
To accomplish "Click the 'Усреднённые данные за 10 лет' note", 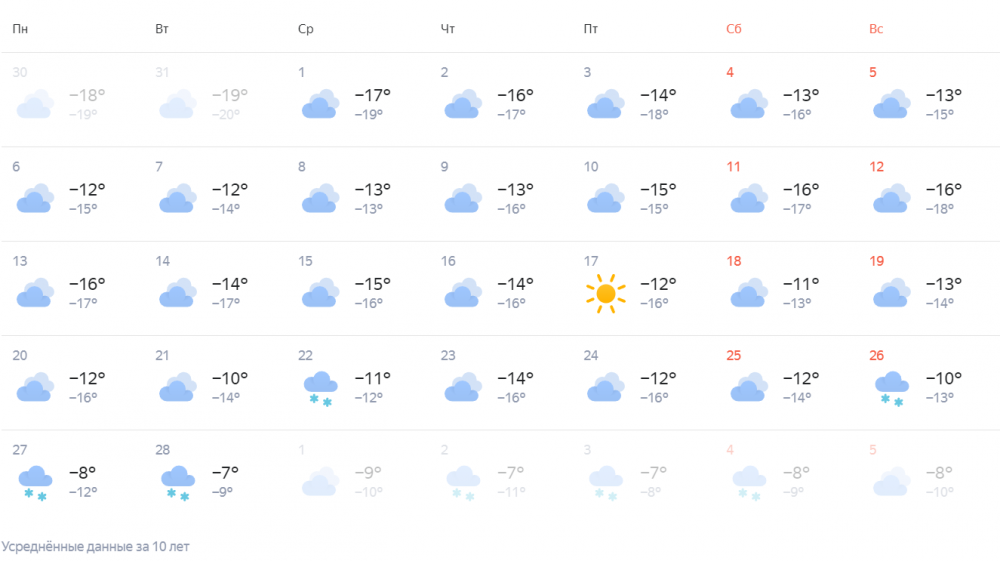I will point(96,547).
